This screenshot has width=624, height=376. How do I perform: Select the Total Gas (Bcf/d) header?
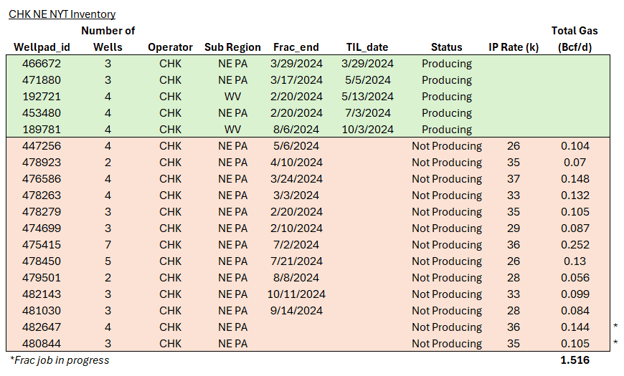click(x=575, y=39)
